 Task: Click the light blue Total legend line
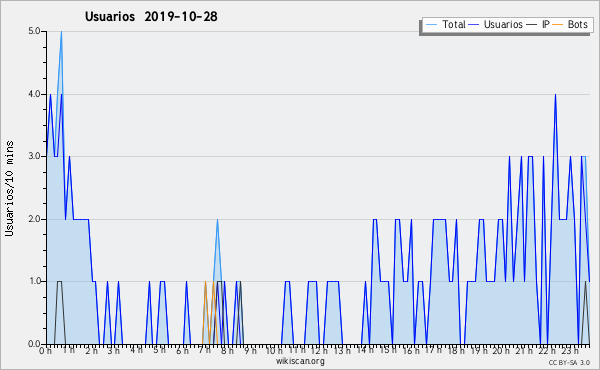(431, 25)
